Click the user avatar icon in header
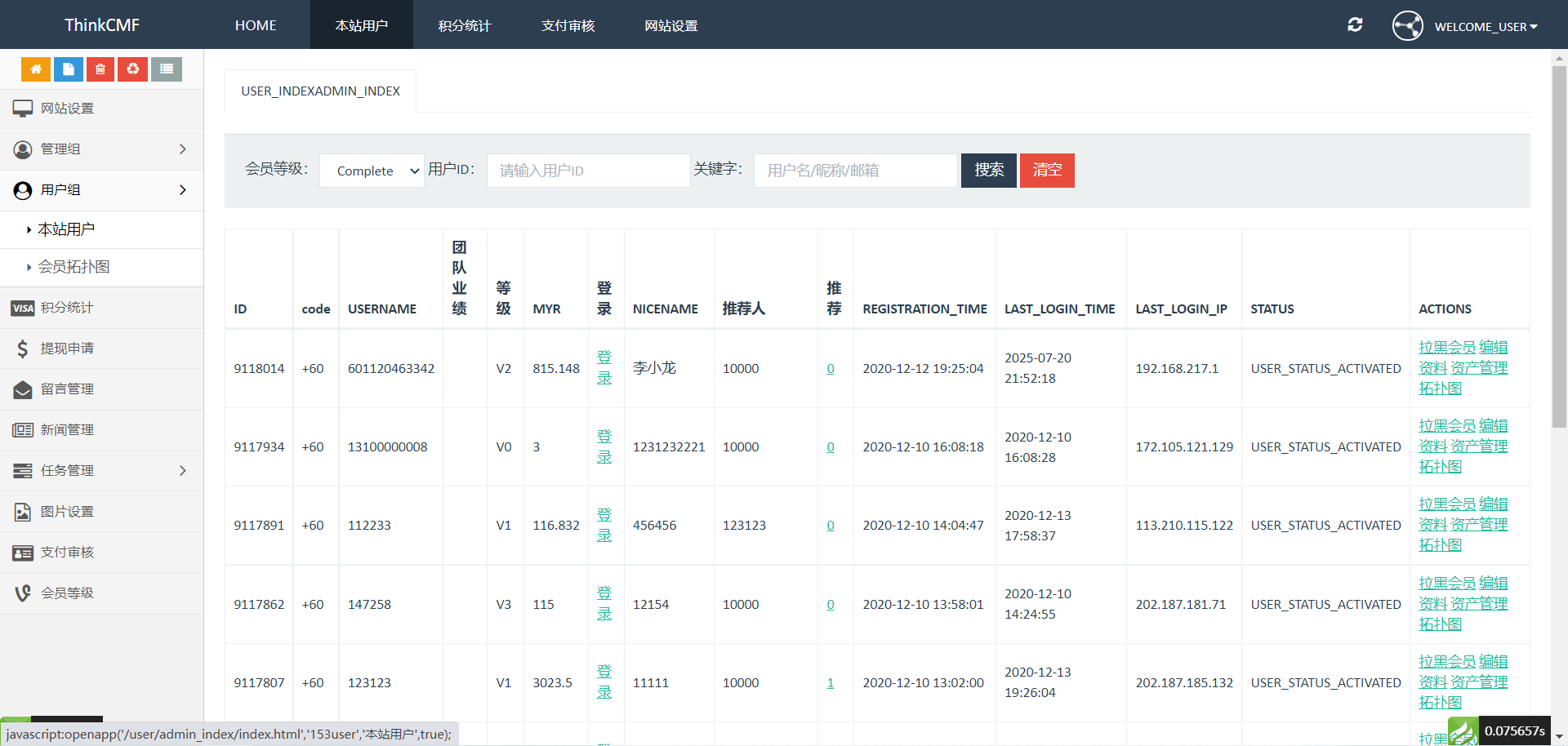This screenshot has width=1568, height=746. pos(1407,26)
